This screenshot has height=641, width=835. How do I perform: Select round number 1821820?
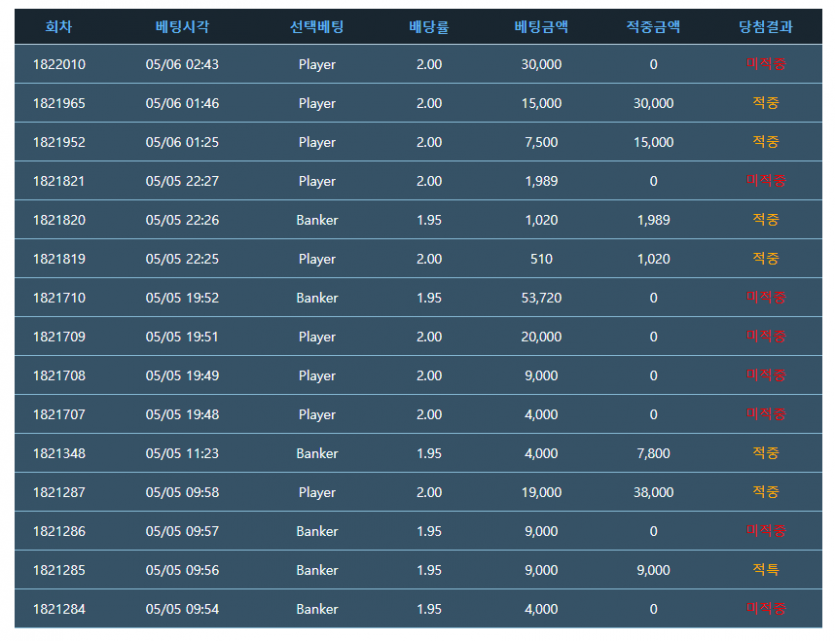59,220
